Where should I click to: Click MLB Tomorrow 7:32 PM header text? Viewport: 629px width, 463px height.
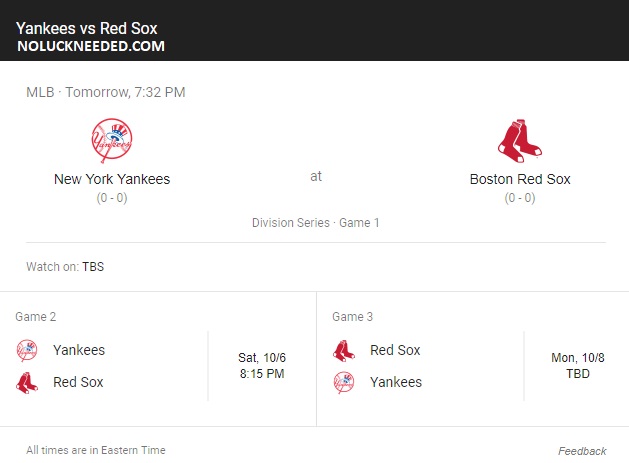tap(106, 92)
